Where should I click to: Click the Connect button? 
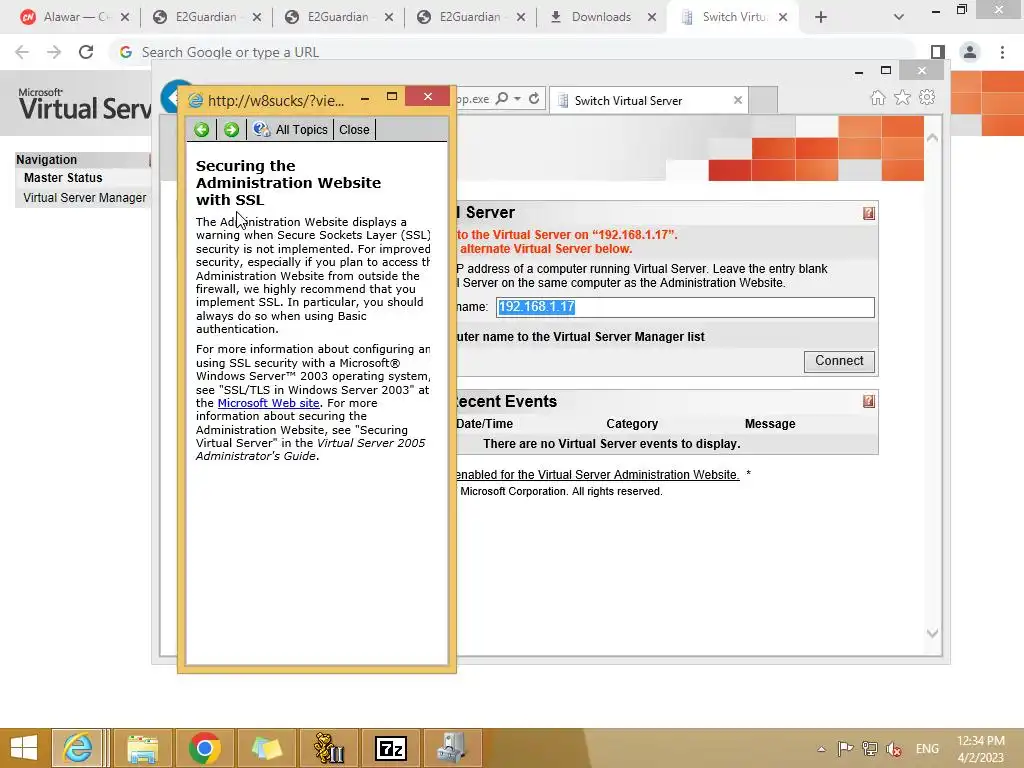pos(839,361)
